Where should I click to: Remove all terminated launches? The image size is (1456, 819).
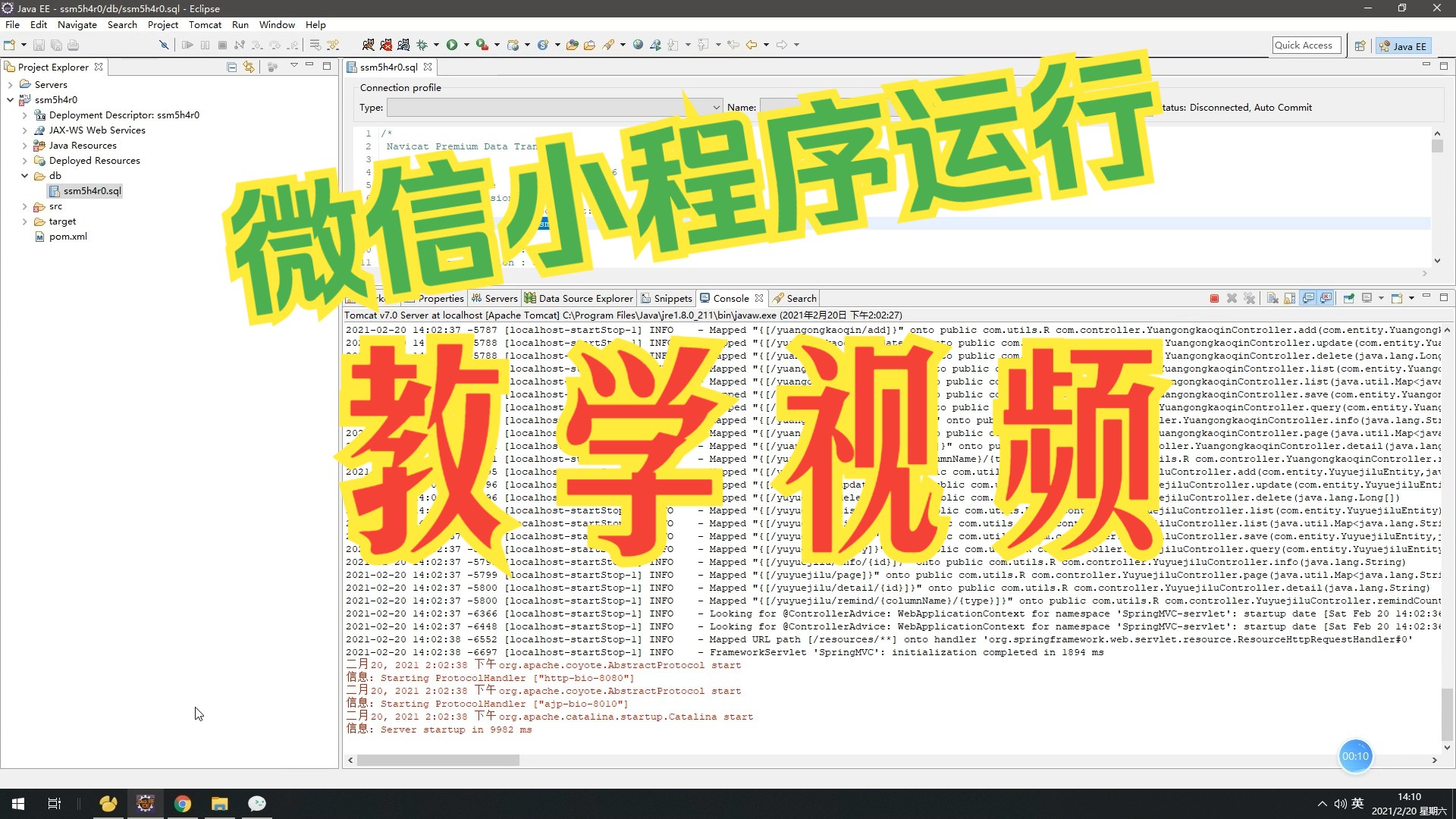[x=1250, y=298]
